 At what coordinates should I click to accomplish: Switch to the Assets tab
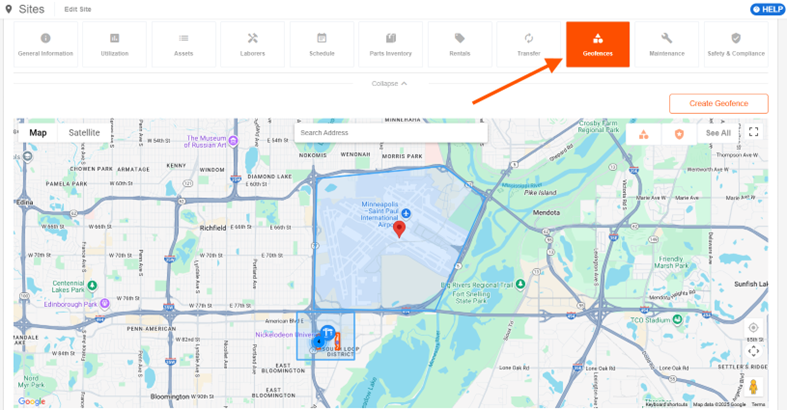(184, 44)
